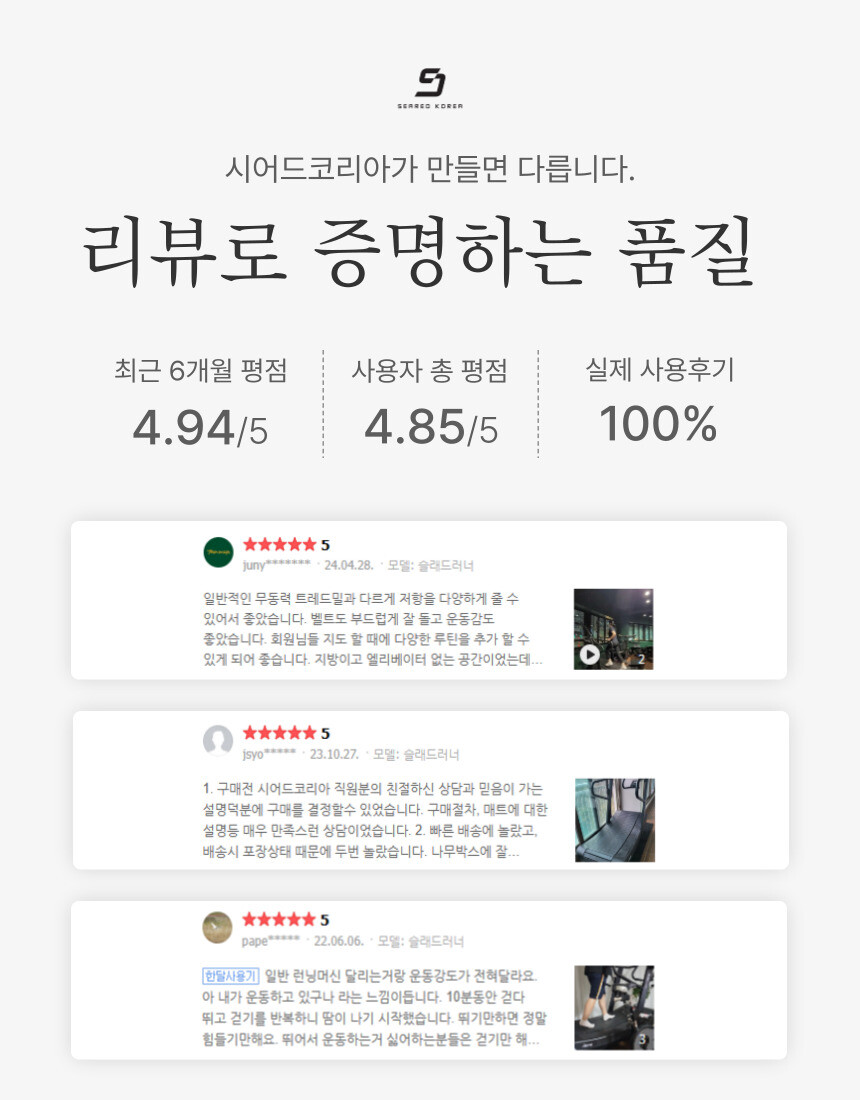Click the star rating on pape's review
The width and height of the screenshot is (860, 1100).
[285, 920]
